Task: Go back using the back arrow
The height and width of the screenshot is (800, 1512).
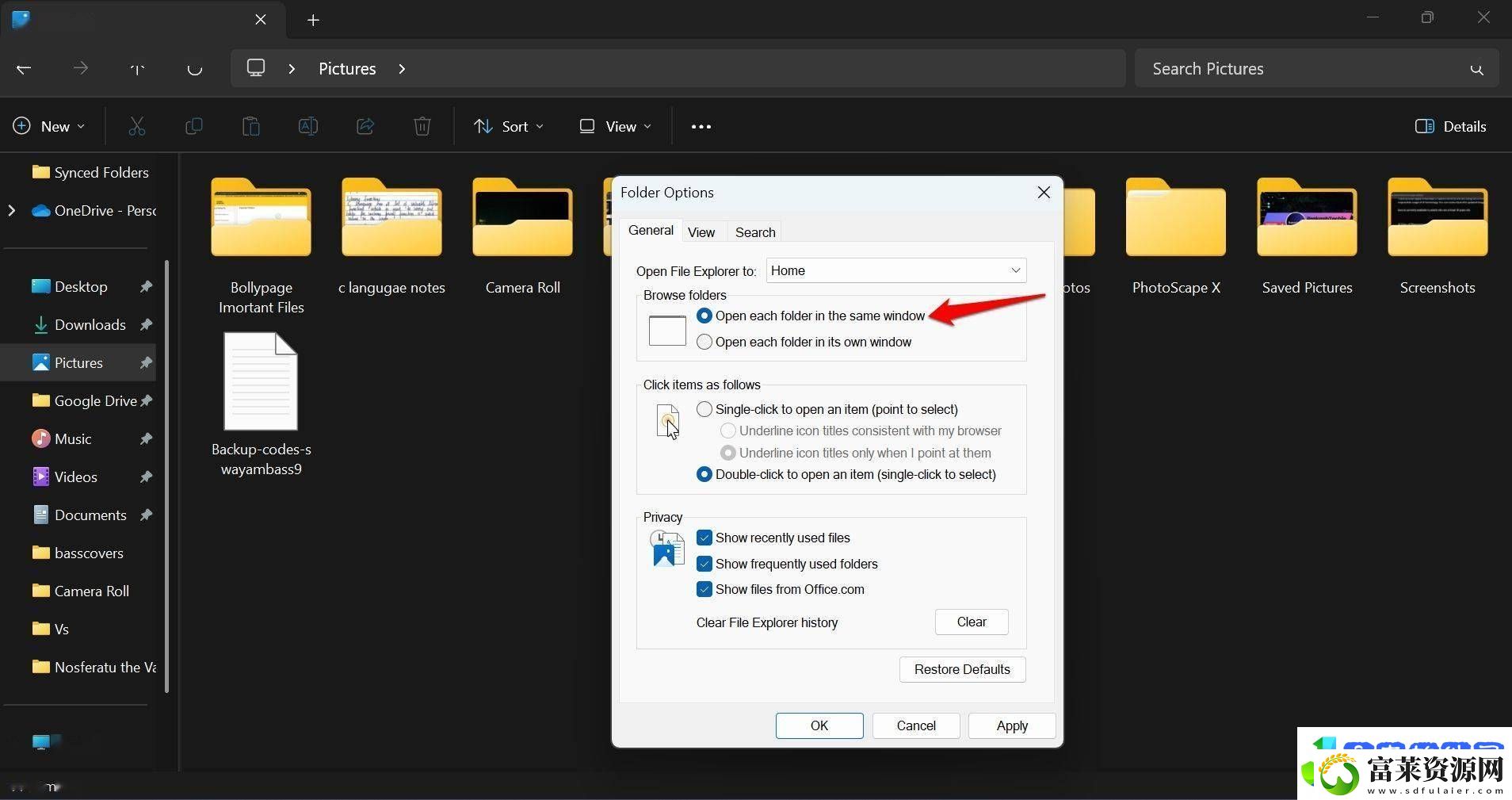Action: point(24,69)
